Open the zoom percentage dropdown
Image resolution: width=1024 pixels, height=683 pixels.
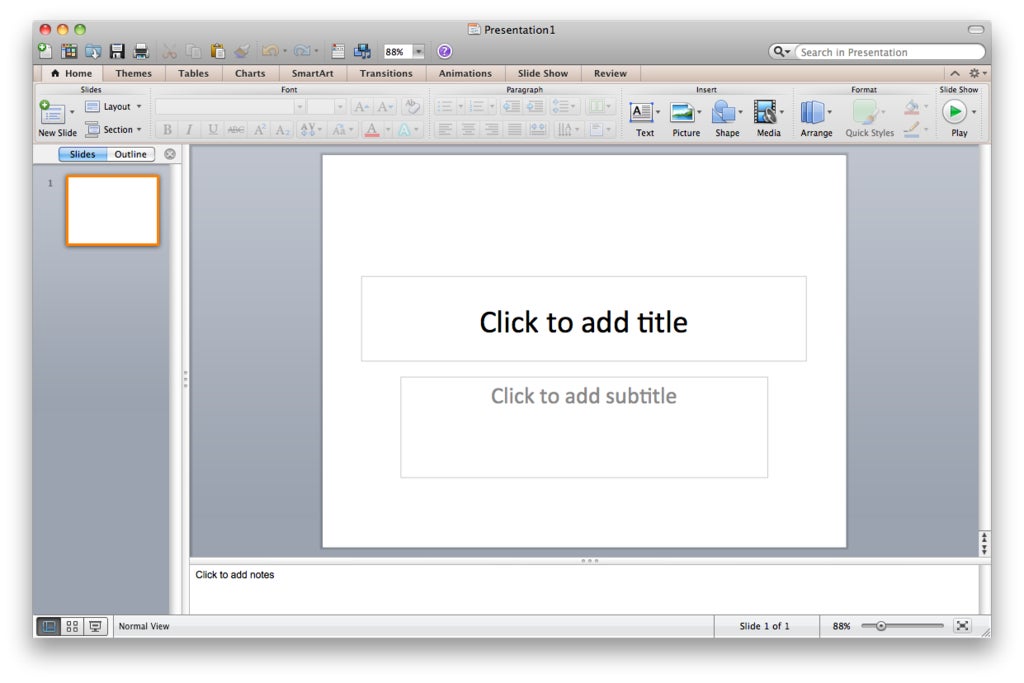tap(417, 51)
